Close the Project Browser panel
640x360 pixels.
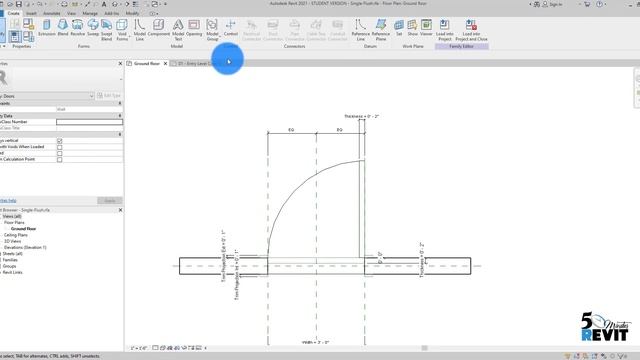(120, 210)
